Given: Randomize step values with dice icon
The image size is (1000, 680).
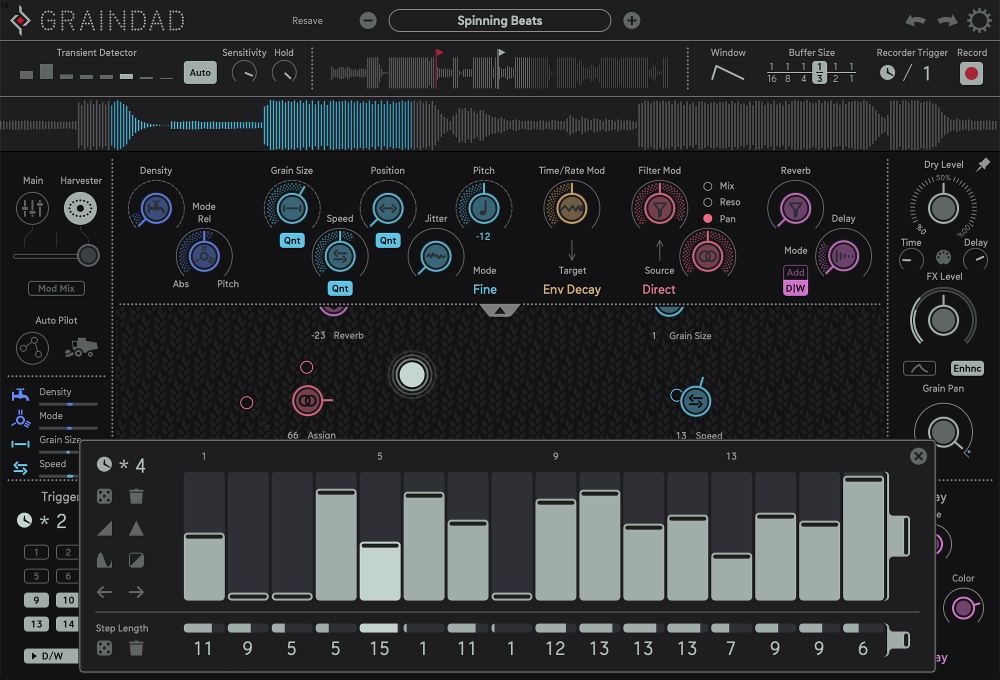Looking at the screenshot, I should tap(105, 496).
